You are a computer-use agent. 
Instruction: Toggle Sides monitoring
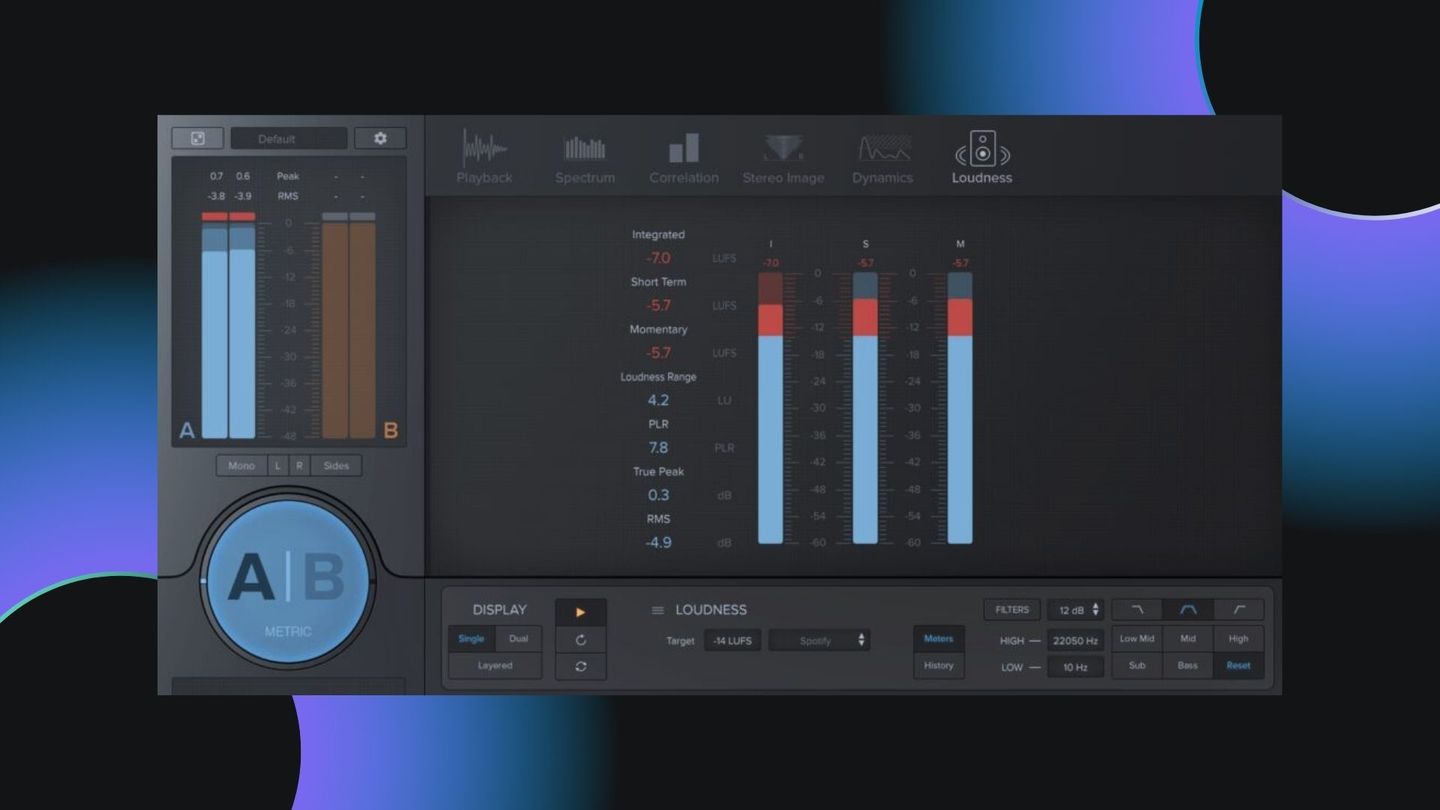(x=336, y=466)
